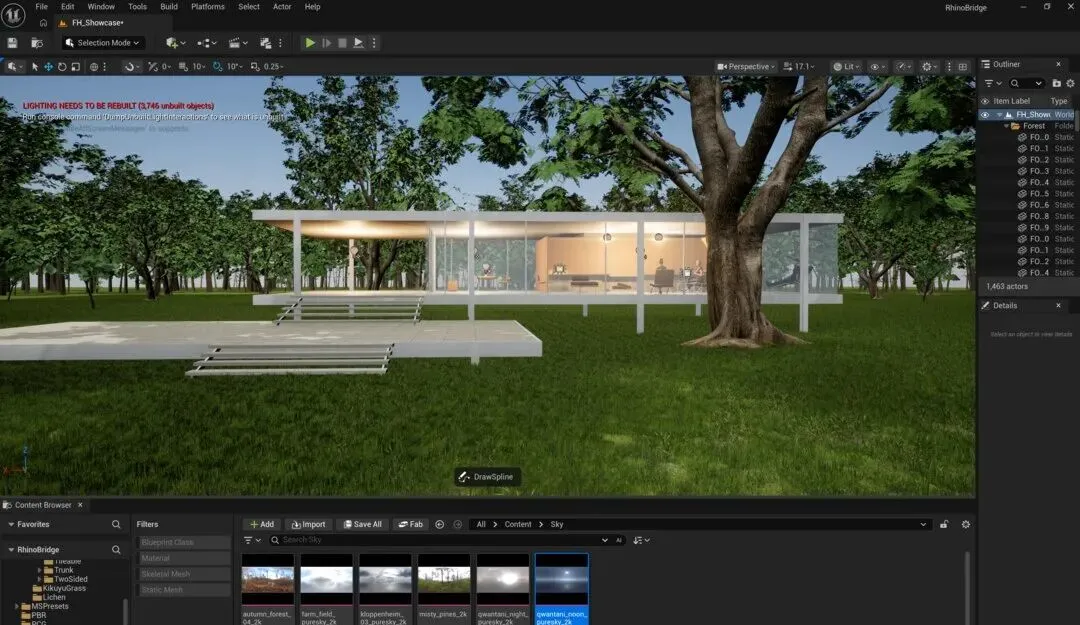
Task: Select the rotate gizmo tool
Action: [x=62, y=67]
